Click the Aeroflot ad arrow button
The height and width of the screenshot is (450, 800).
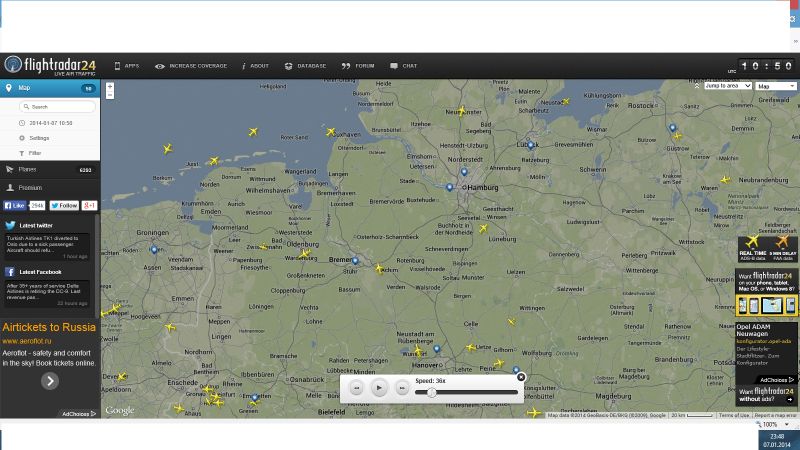click(49, 381)
